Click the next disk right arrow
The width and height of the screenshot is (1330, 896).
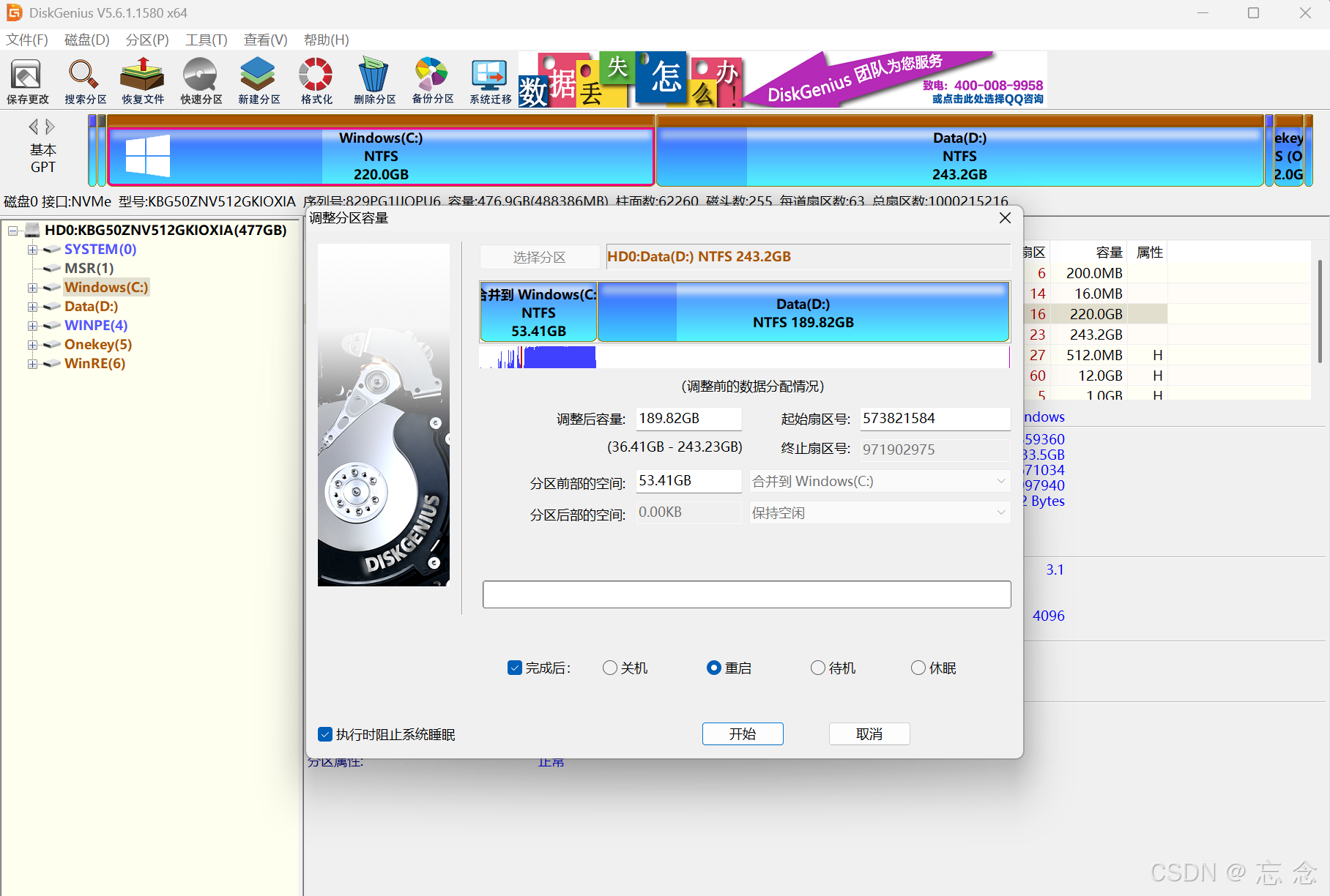point(50,127)
